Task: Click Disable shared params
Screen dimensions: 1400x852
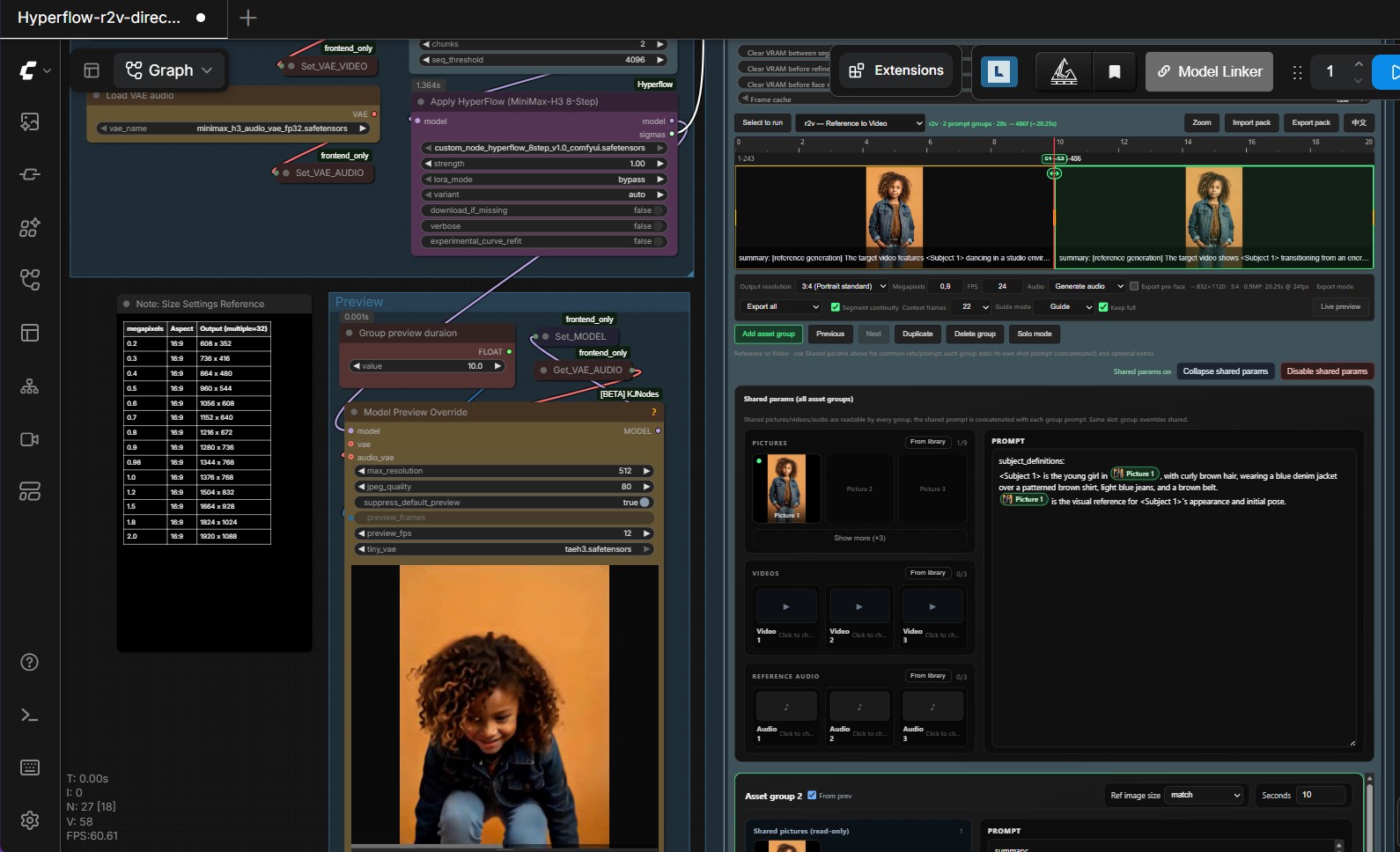Action: click(x=1327, y=371)
